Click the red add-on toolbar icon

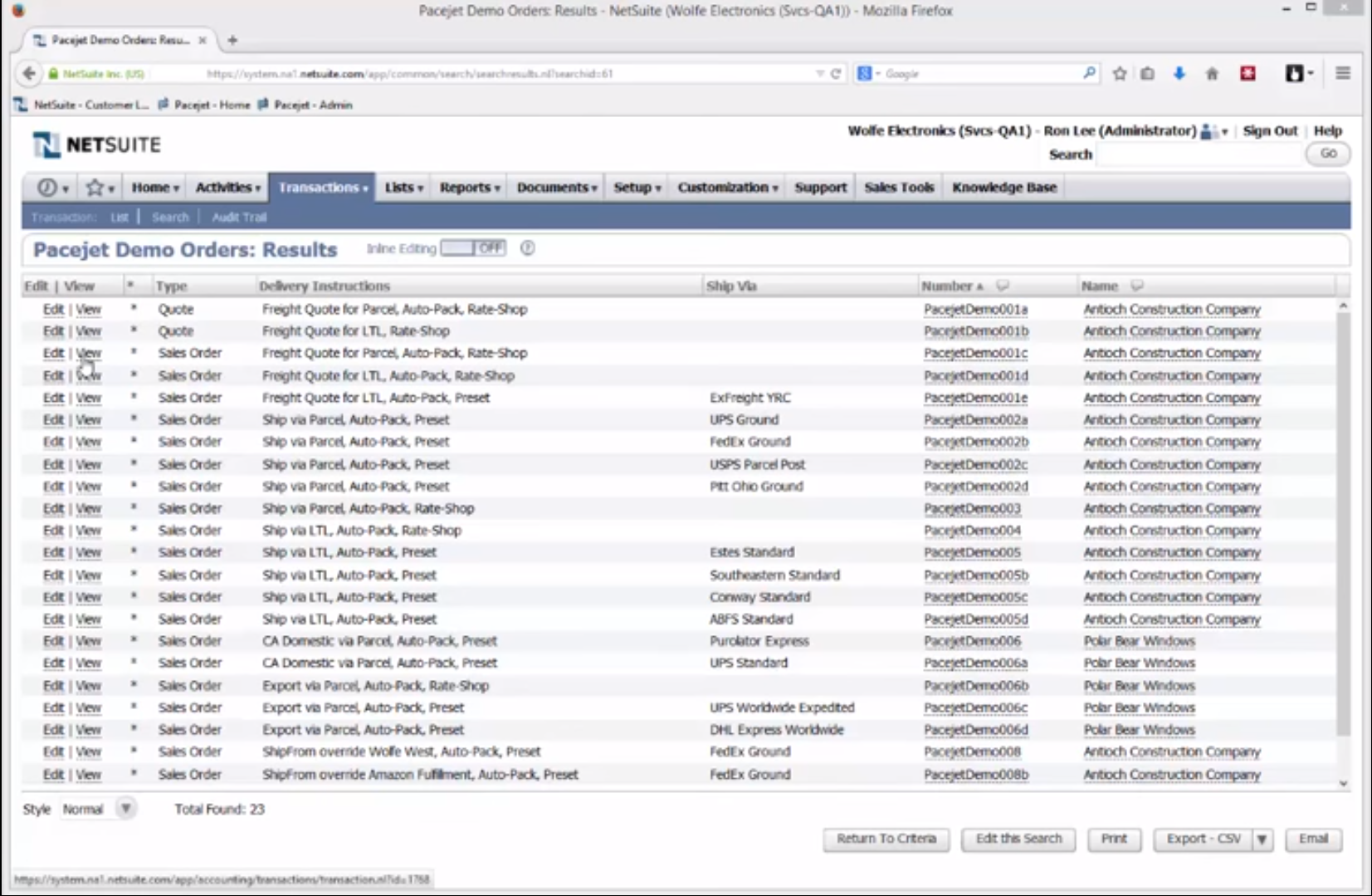tap(1247, 73)
